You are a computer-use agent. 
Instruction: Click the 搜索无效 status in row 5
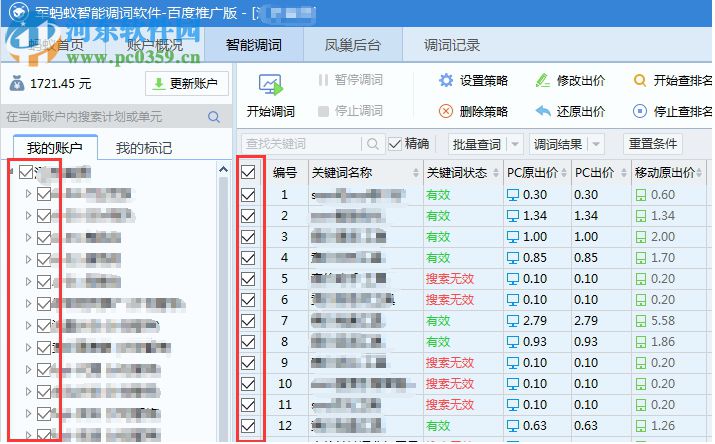[x=450, y=279]
